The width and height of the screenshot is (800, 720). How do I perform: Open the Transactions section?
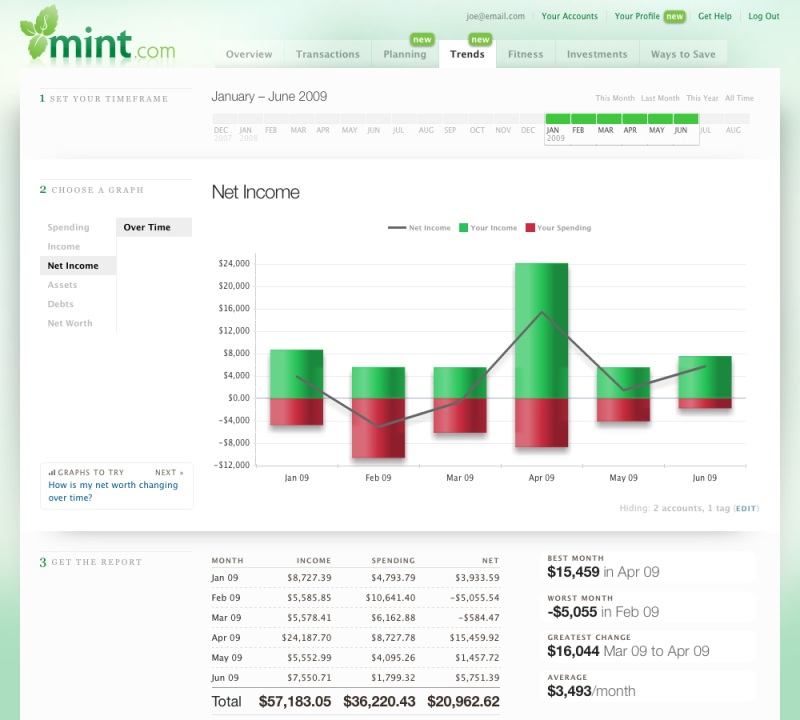pyautogui.click(x=328, y=55)
